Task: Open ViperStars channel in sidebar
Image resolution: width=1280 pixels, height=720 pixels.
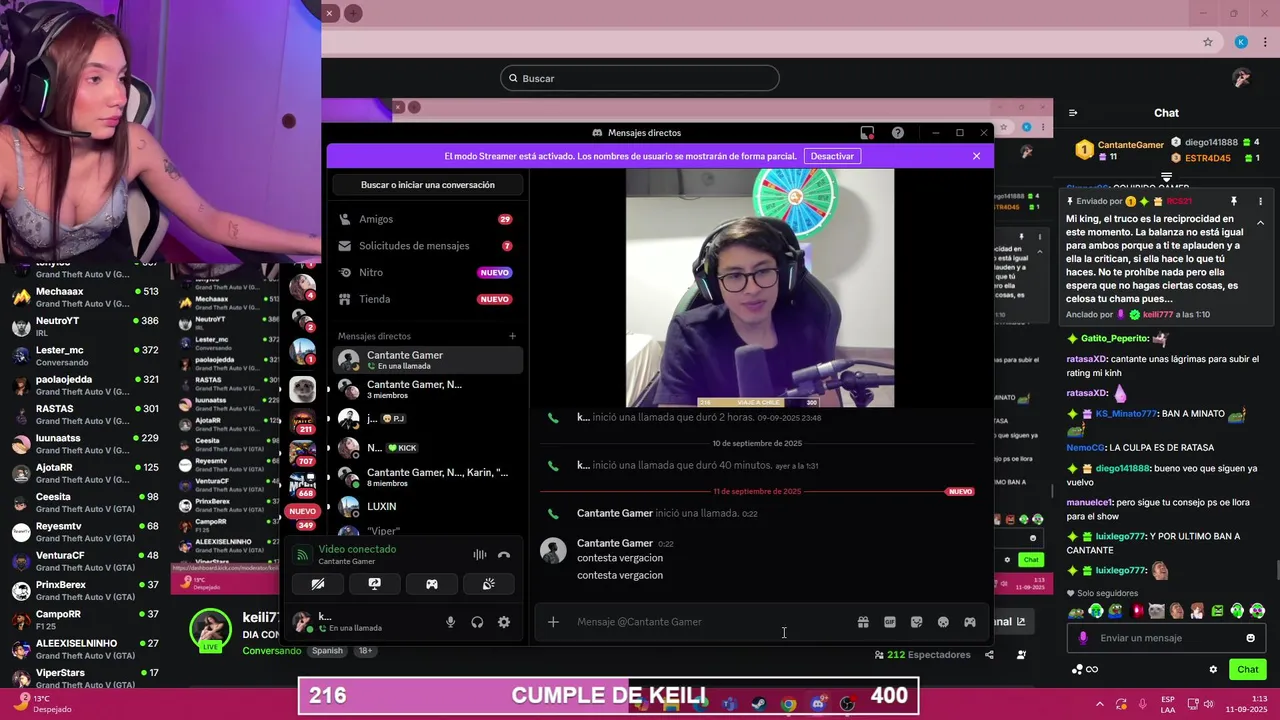Action: (x=85, y=678)
